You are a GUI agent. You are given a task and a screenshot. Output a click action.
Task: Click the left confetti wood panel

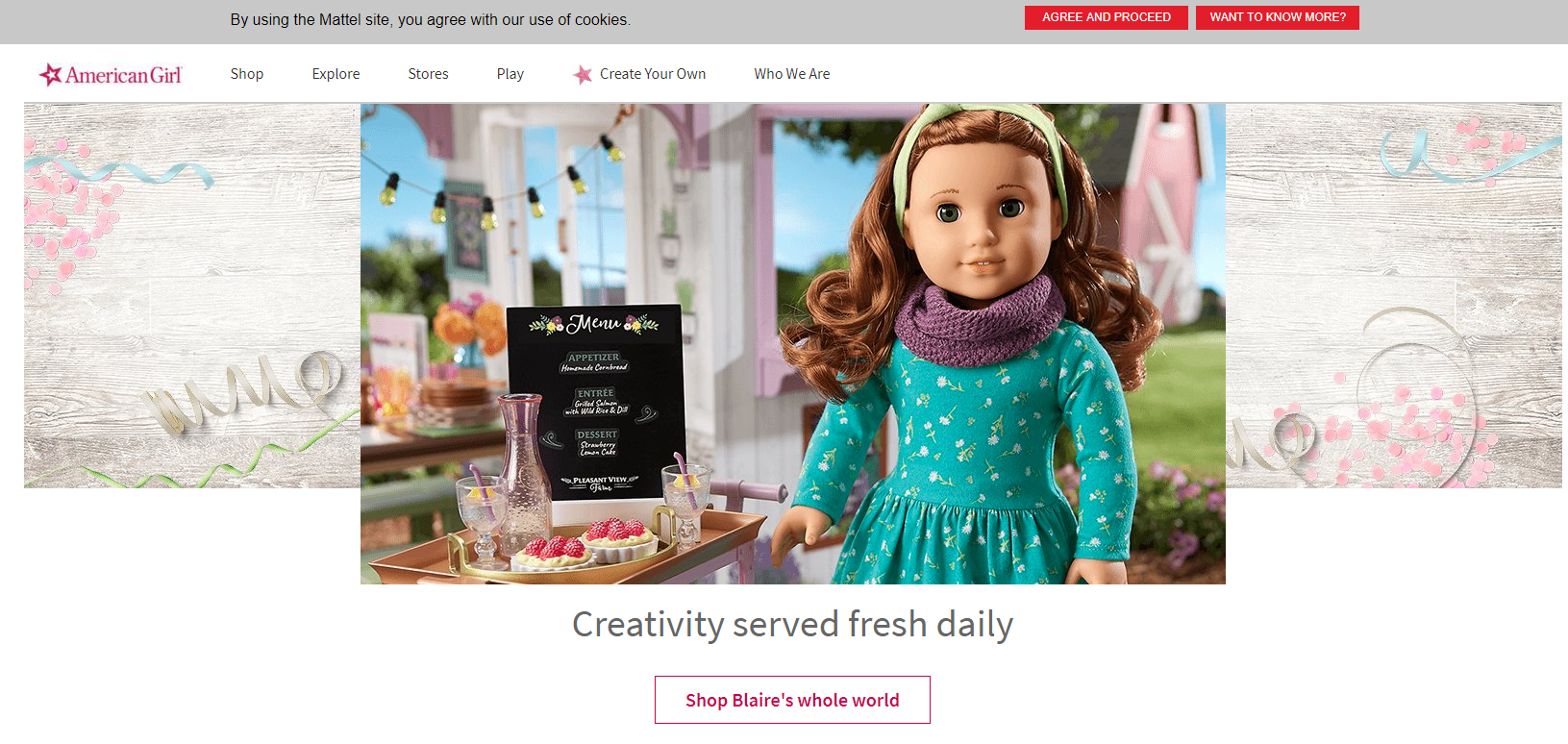[x=192, y=295]
